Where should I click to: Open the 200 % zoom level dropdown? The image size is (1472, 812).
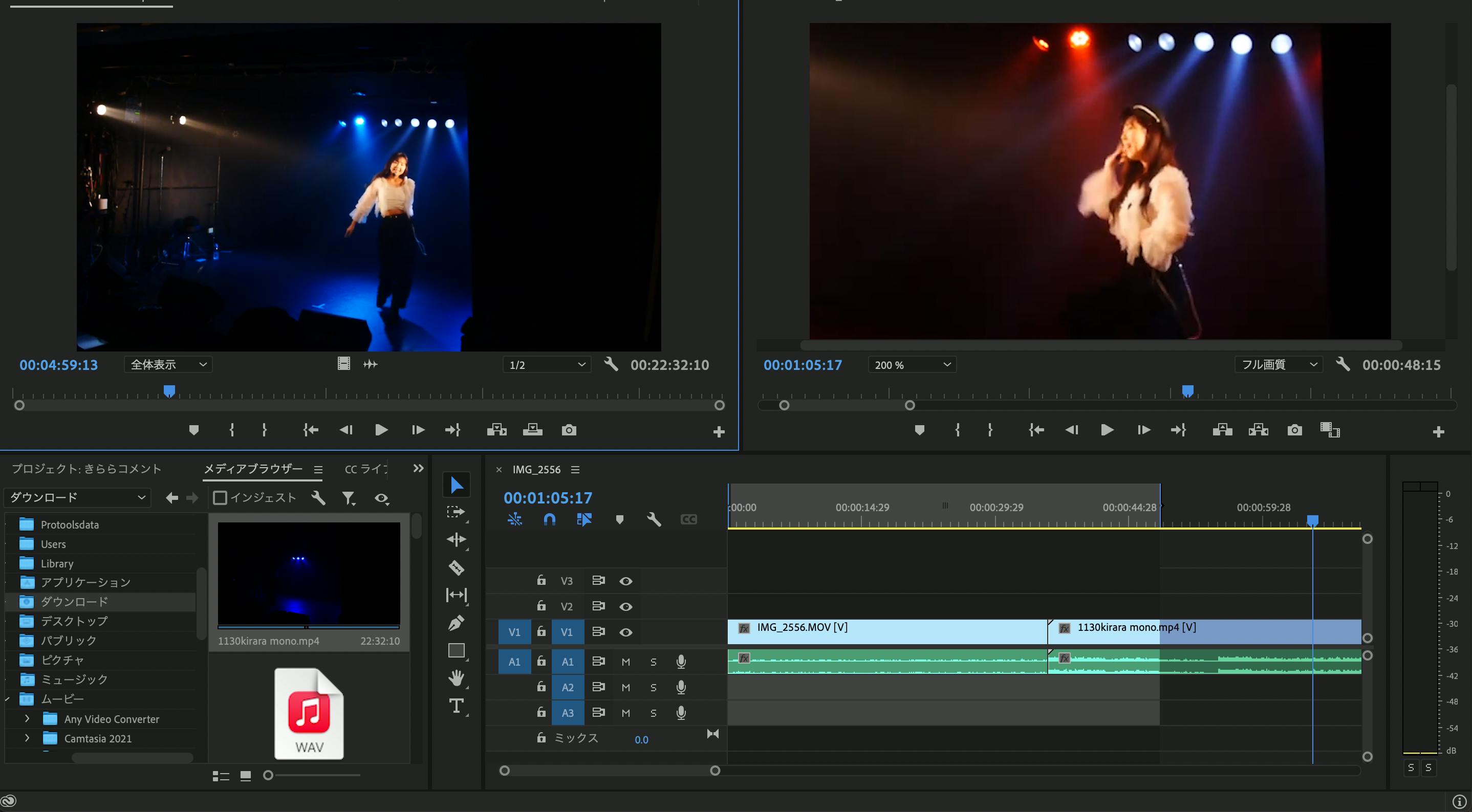pos(912,365)
